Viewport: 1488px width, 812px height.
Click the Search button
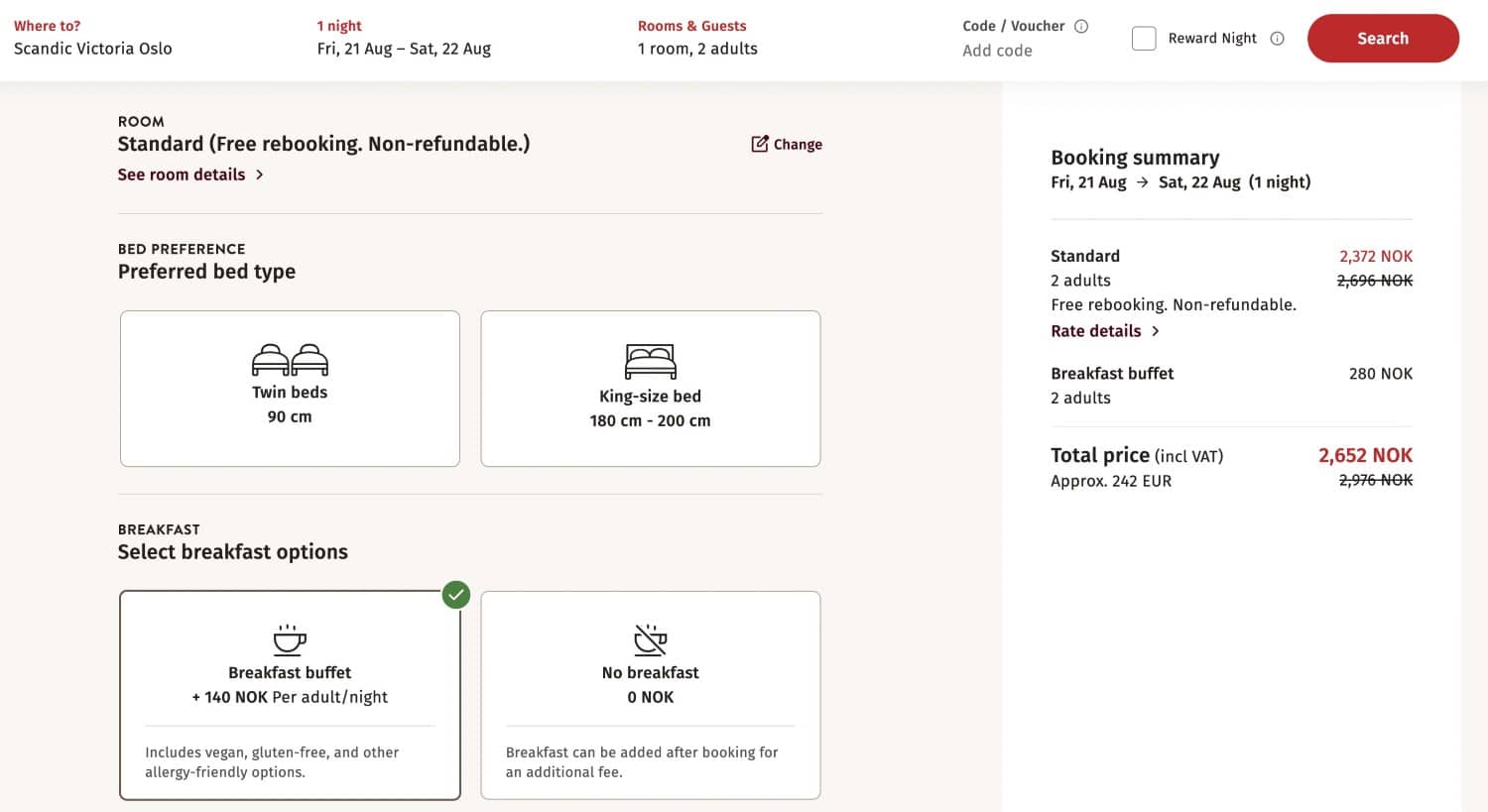(x=1383, y=39)
